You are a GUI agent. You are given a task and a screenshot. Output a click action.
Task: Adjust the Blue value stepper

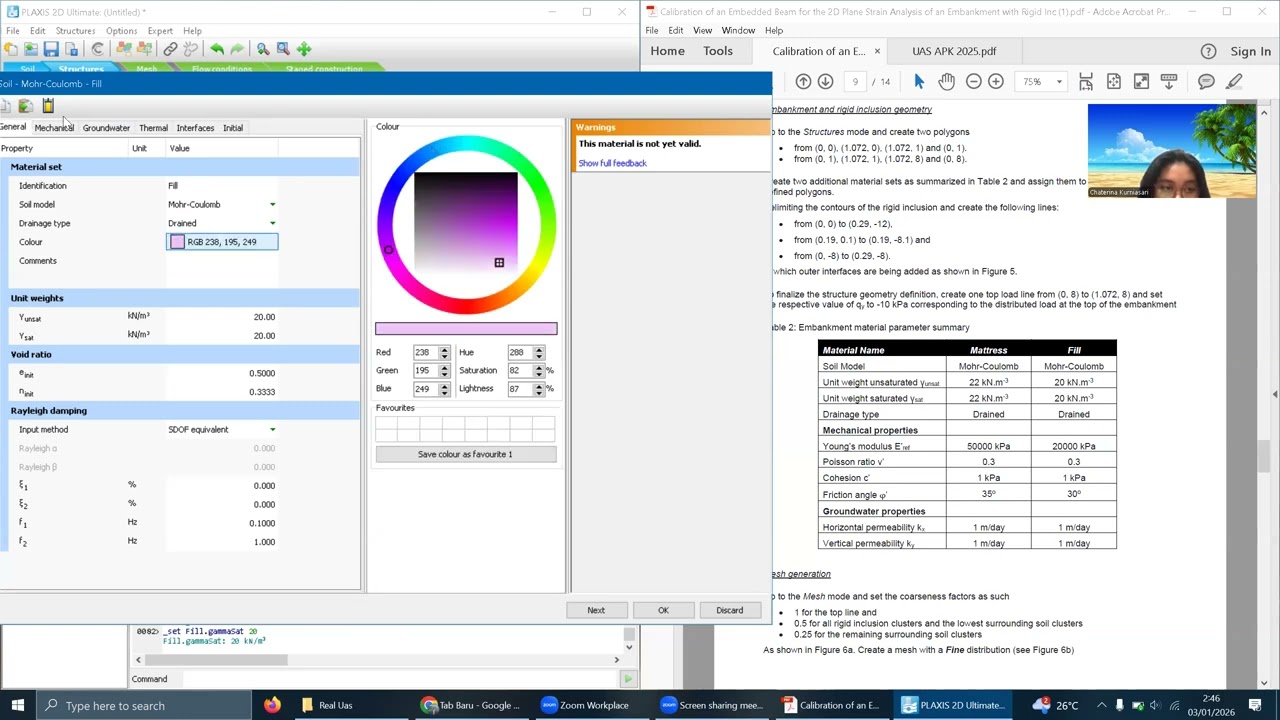coord(444,389)
